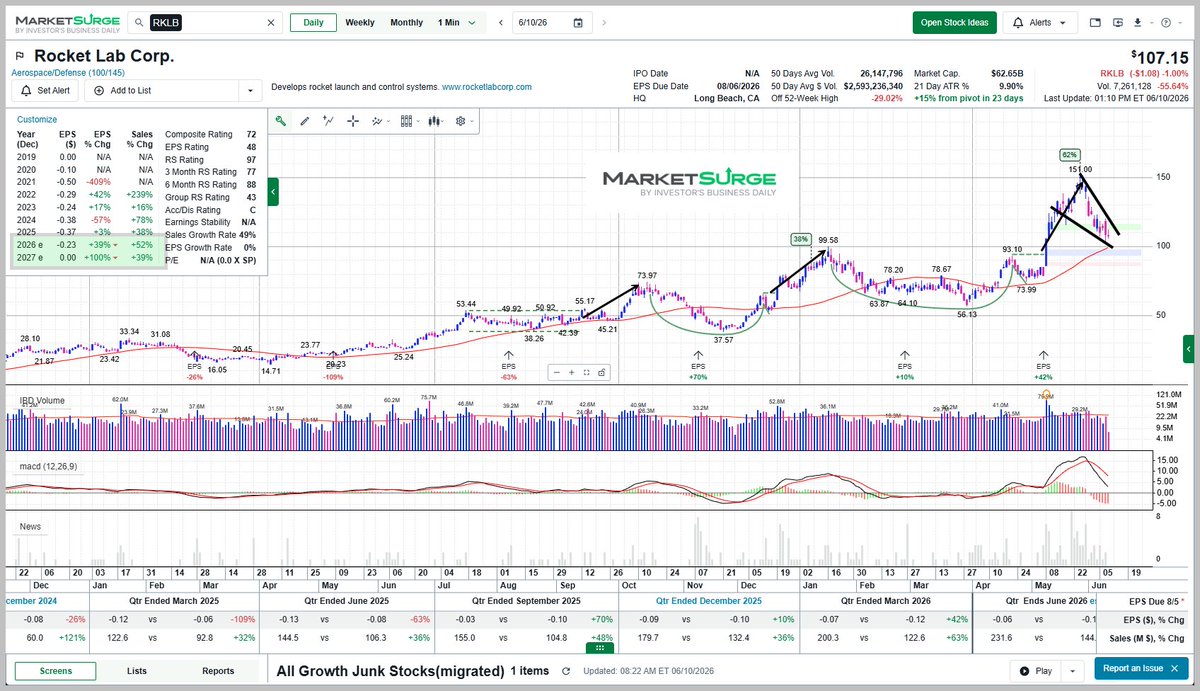This screenshot has width=1200, height=691.
Task: Click the RKLB symbol search field
Action: tap(205, 23)
